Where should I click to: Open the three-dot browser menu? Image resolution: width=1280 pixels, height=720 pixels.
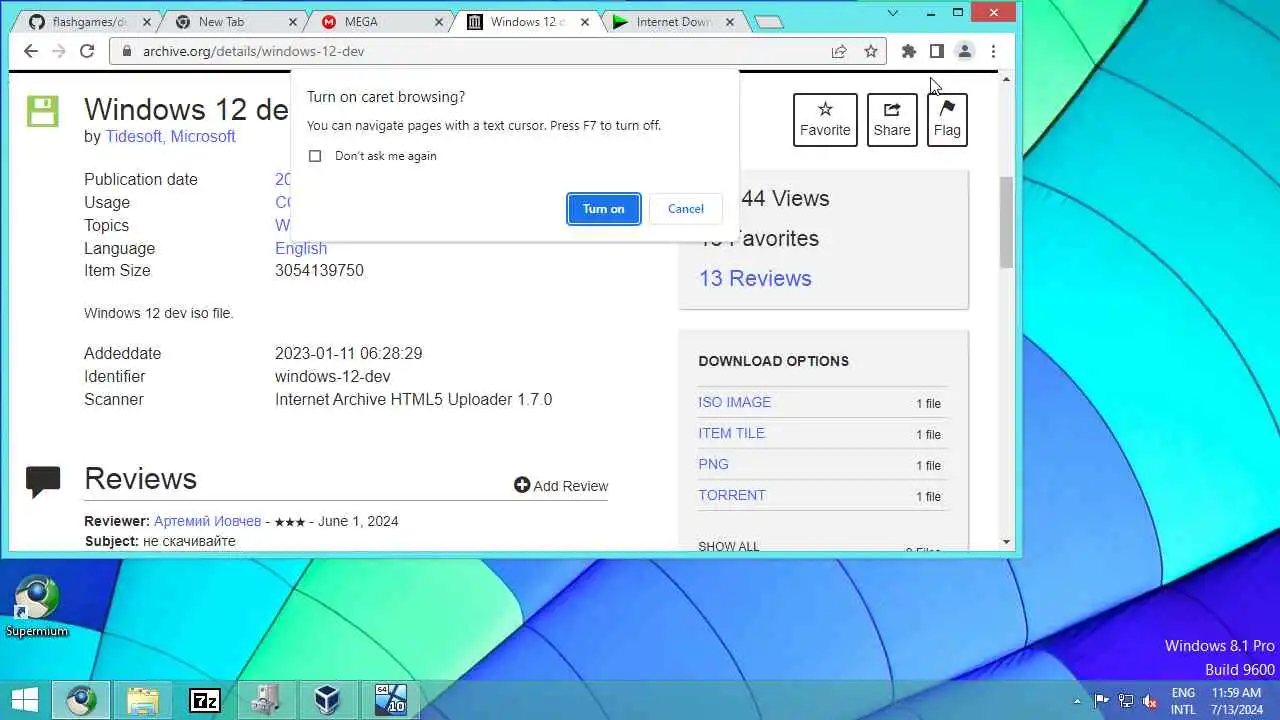click(x=993, y=51)
